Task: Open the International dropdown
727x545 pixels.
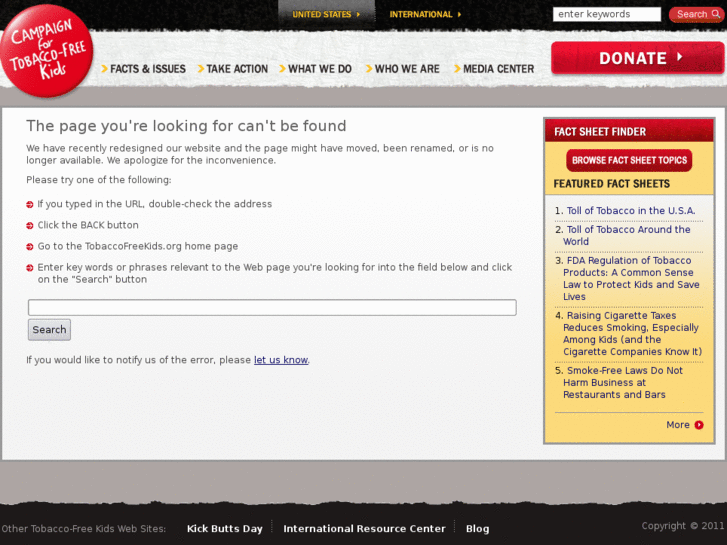Action: [425, 14]
